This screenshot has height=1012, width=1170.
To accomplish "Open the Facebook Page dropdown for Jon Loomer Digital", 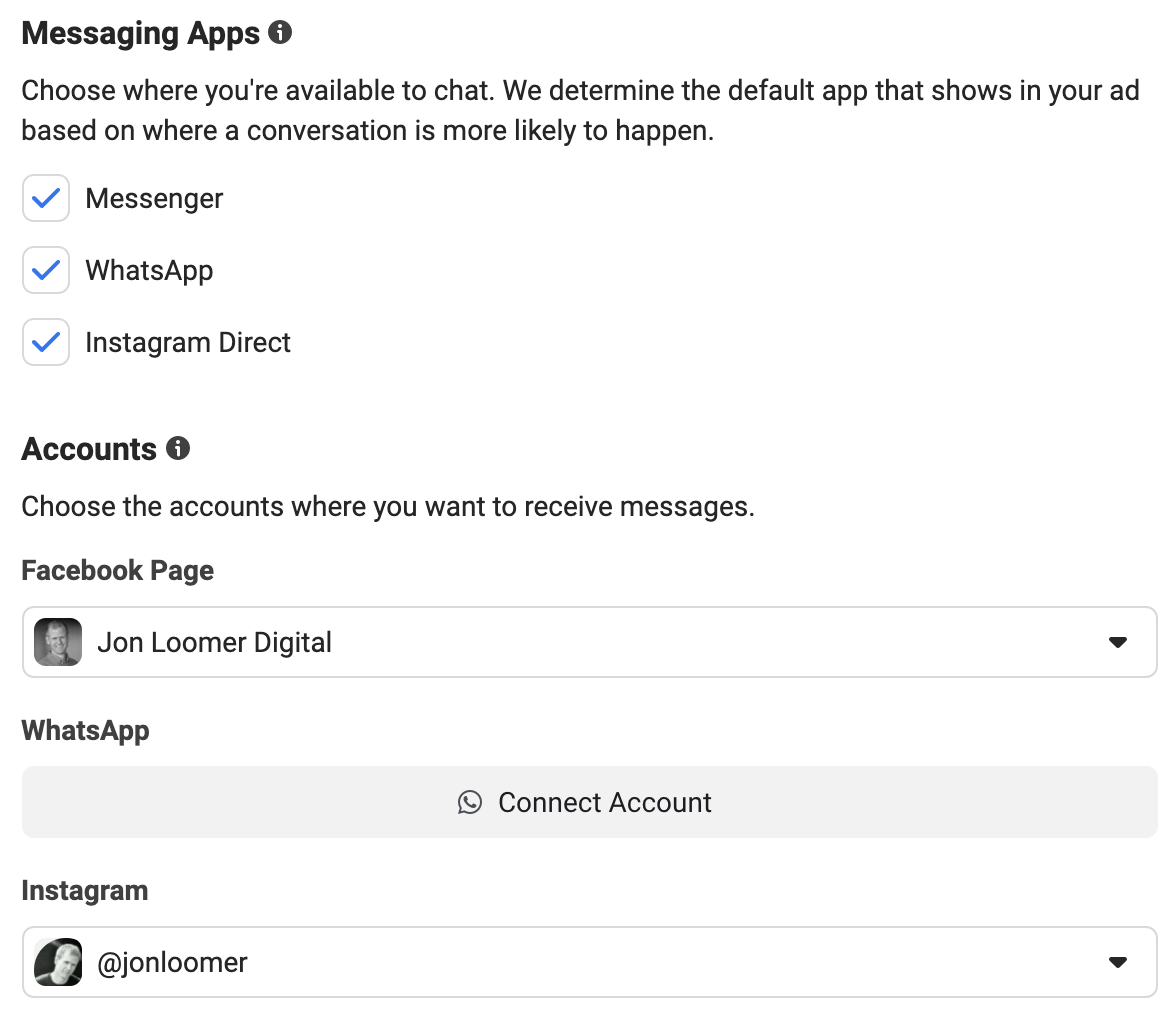I will pyautogui.click(x=589, y=642).
